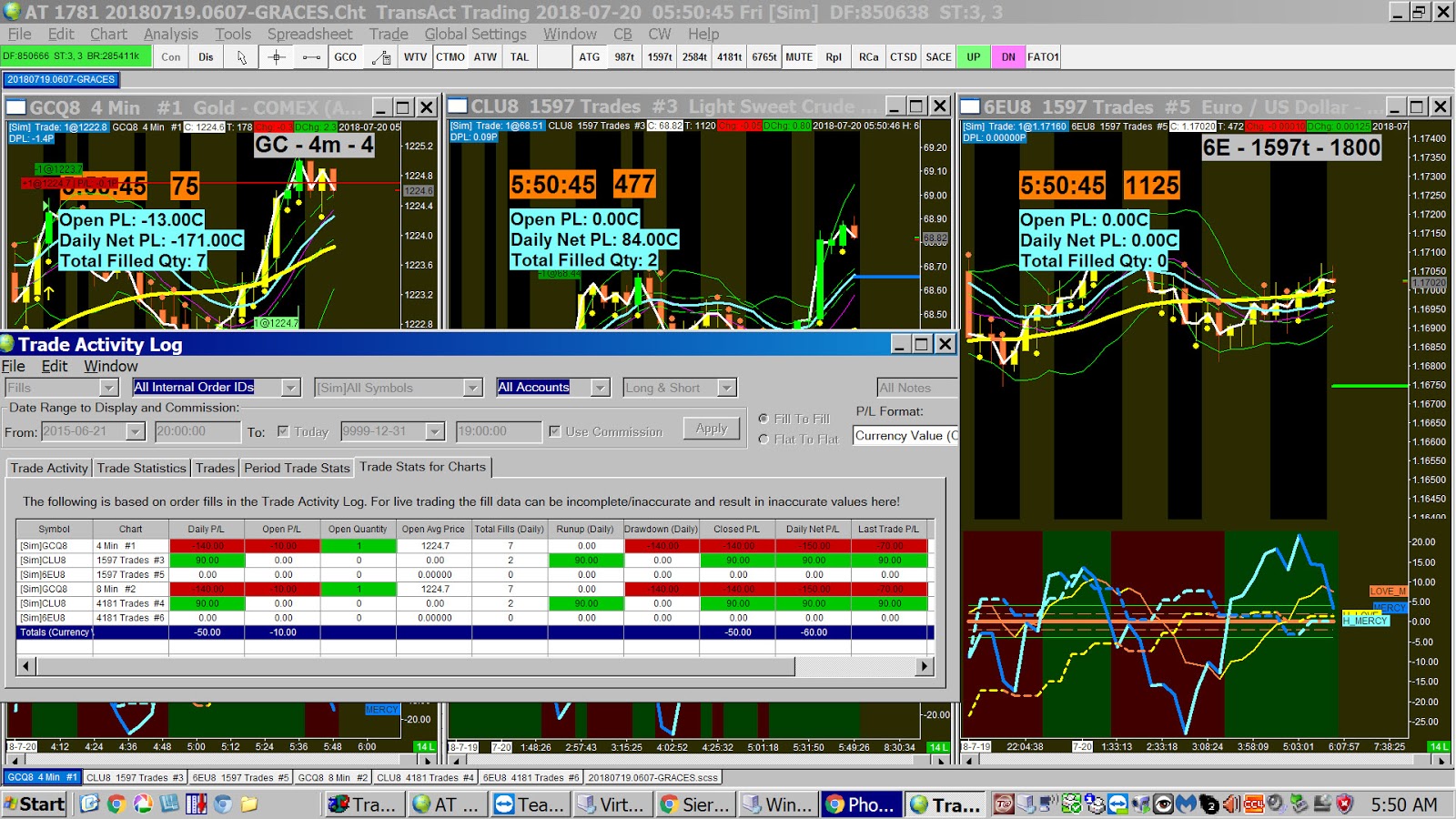Activate the crosshair tool on the toolbar
The image size is (1456, 819).
click(276, 56)
